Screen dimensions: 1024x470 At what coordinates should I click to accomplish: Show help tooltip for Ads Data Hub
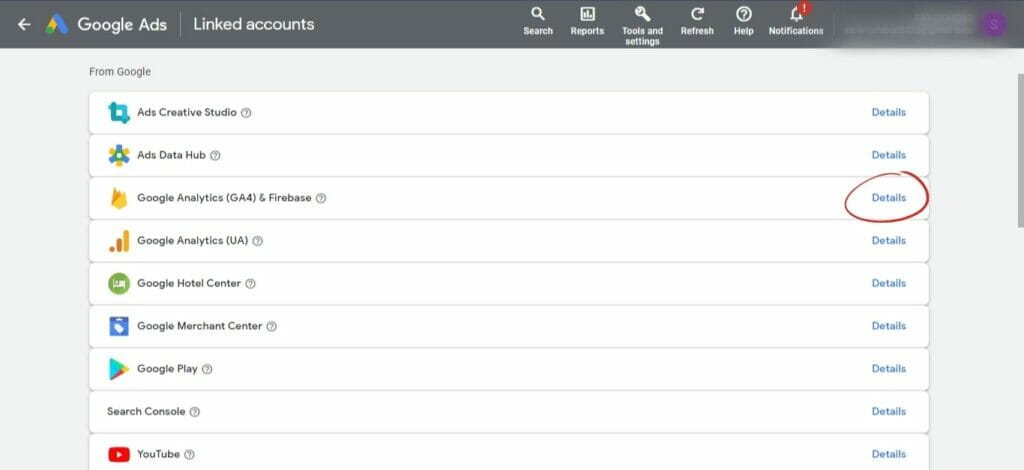tap(215, 155)
